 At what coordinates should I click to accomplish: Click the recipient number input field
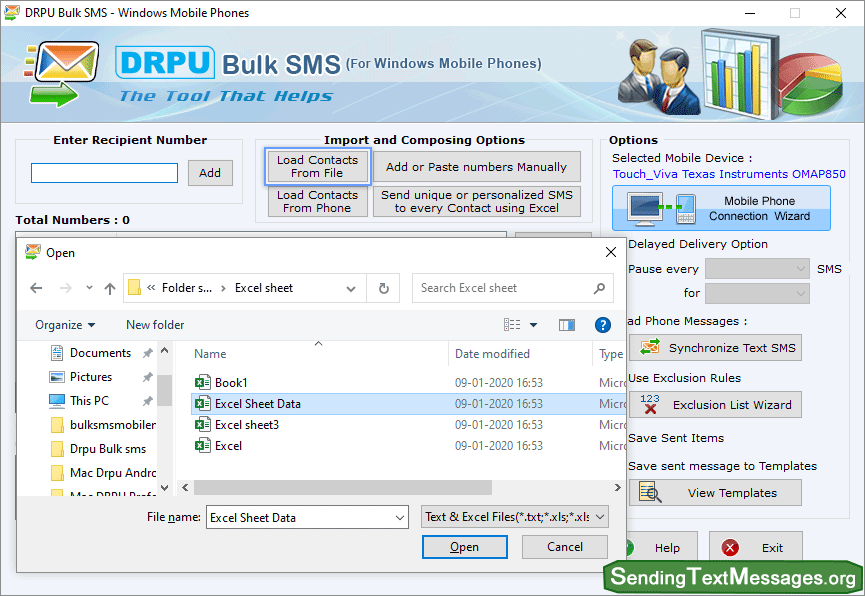tap(104, 173)
